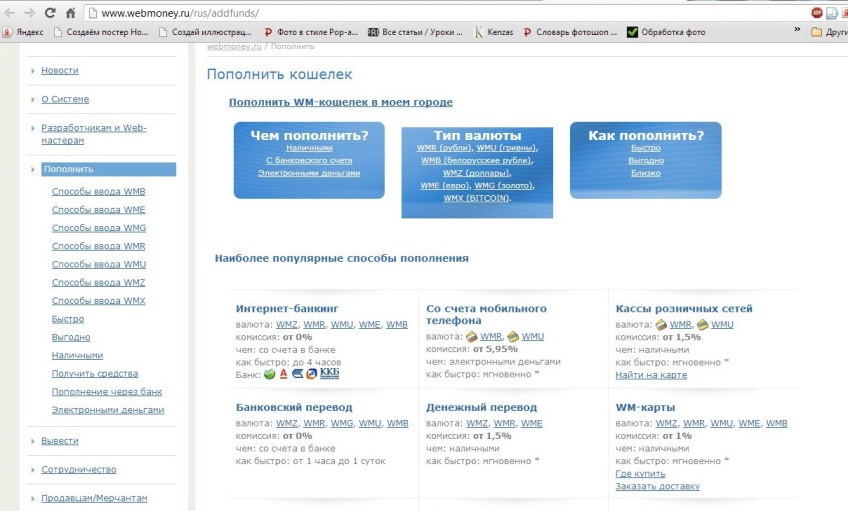This screenshot has width=848, height=511.
Task: Open the Банковский перевод heading
Action: pos(294,408)
